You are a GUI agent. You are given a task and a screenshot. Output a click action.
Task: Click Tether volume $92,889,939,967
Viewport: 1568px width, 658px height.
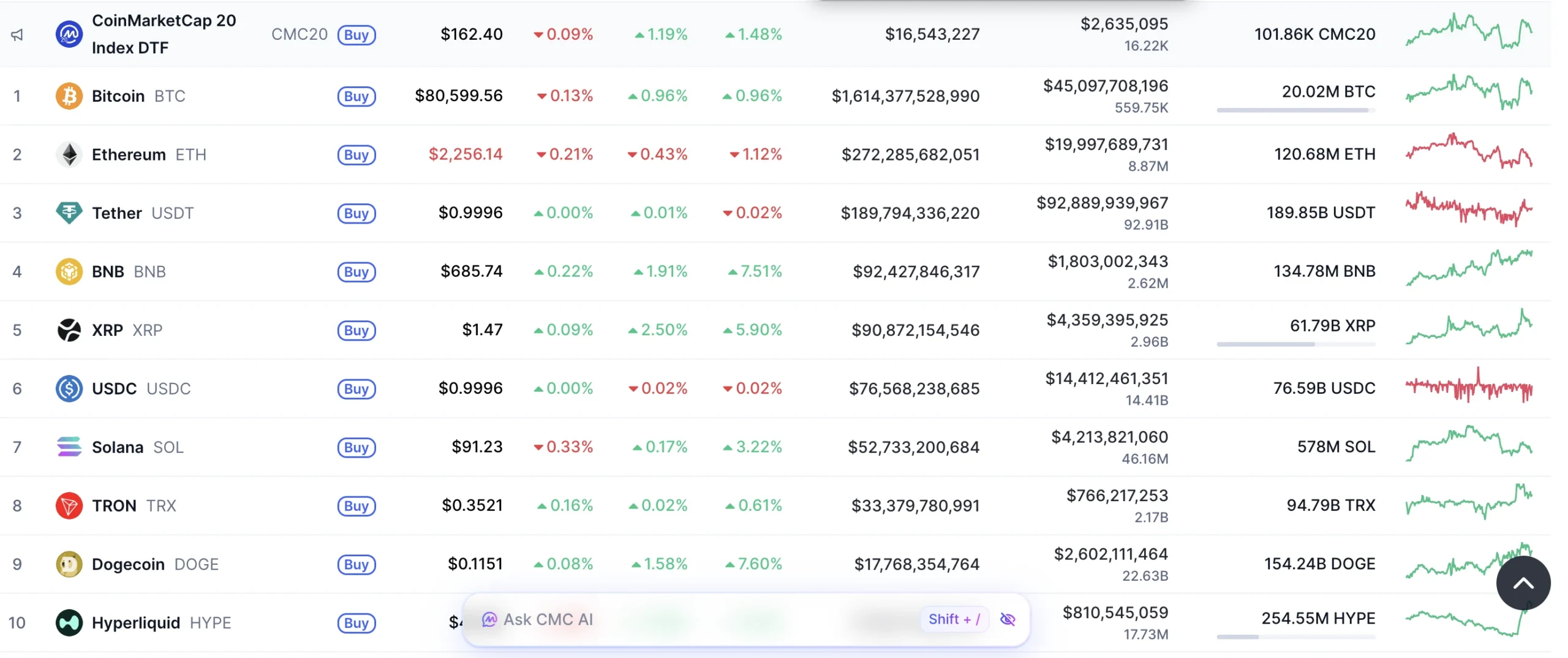1102,203
